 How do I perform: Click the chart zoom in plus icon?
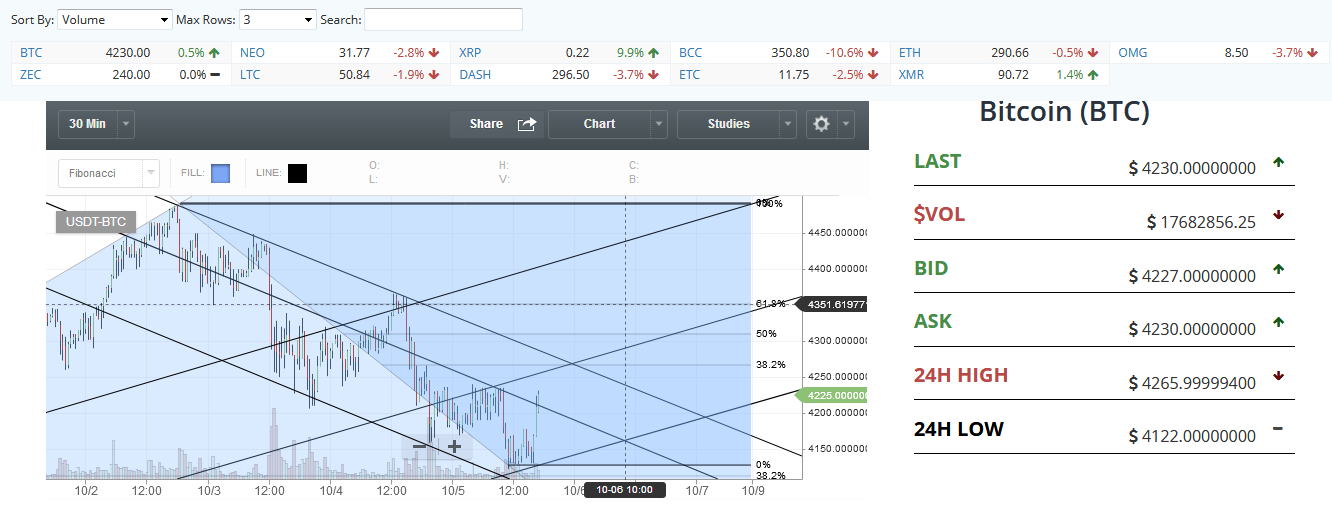(x=454, y=446)
